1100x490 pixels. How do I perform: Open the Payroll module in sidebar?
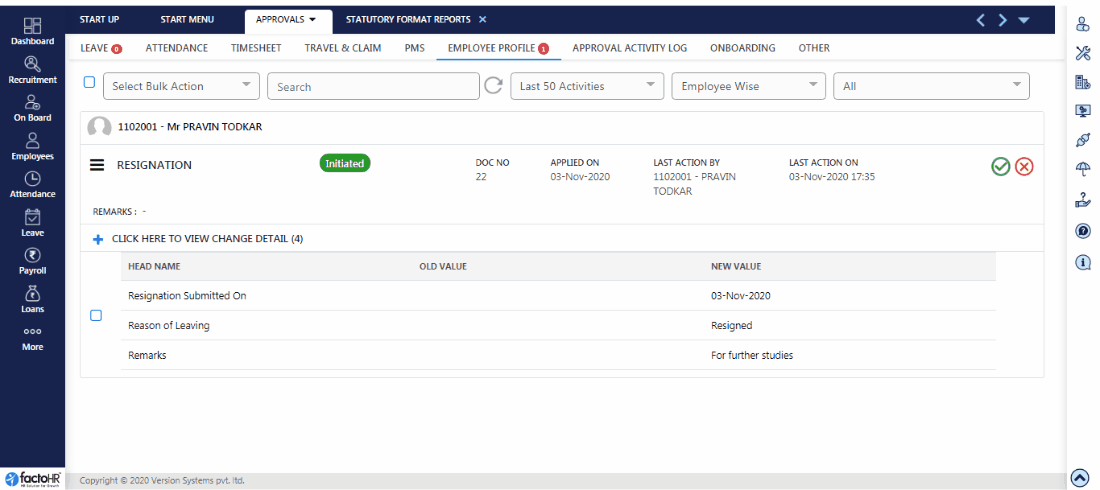(x=32, y=261)
